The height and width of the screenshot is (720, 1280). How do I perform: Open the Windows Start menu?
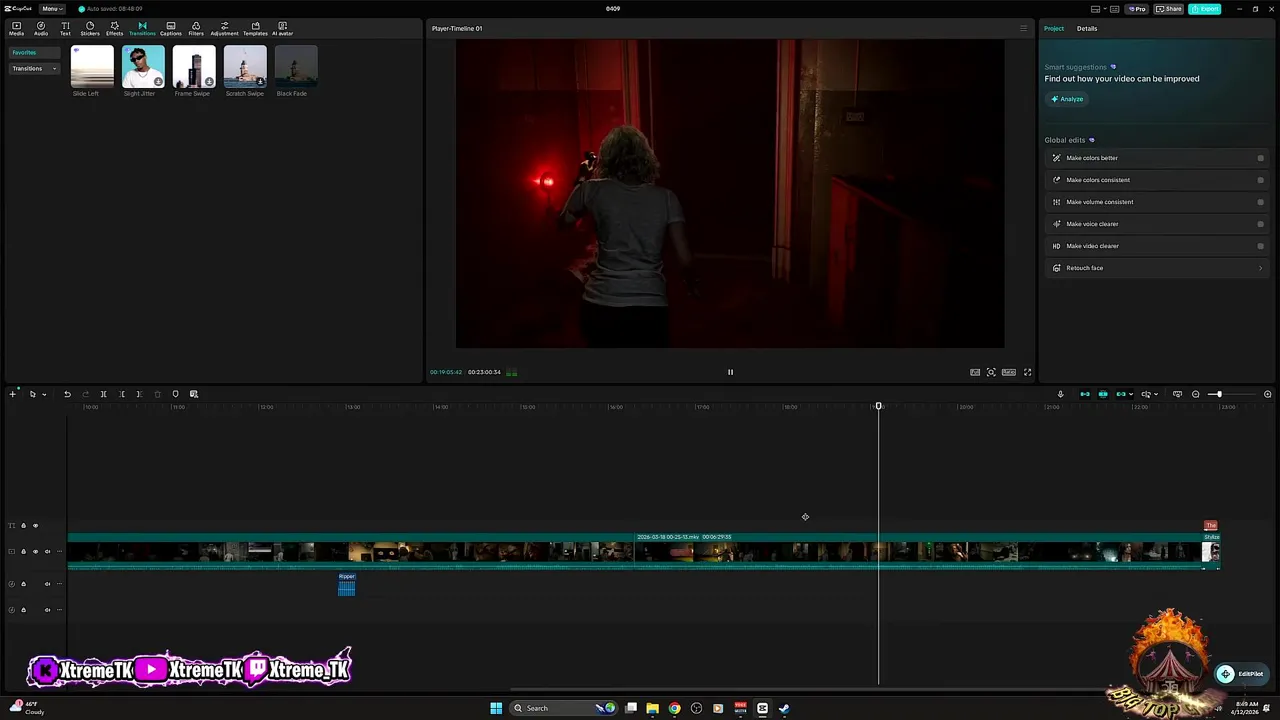click(496, 708)
